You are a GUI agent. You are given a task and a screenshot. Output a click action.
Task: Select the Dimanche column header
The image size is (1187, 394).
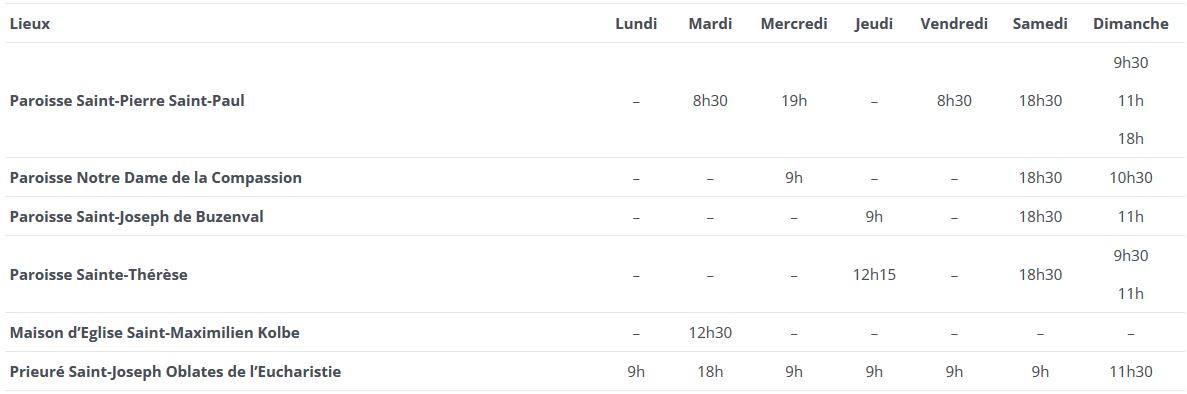[1130, 23]
